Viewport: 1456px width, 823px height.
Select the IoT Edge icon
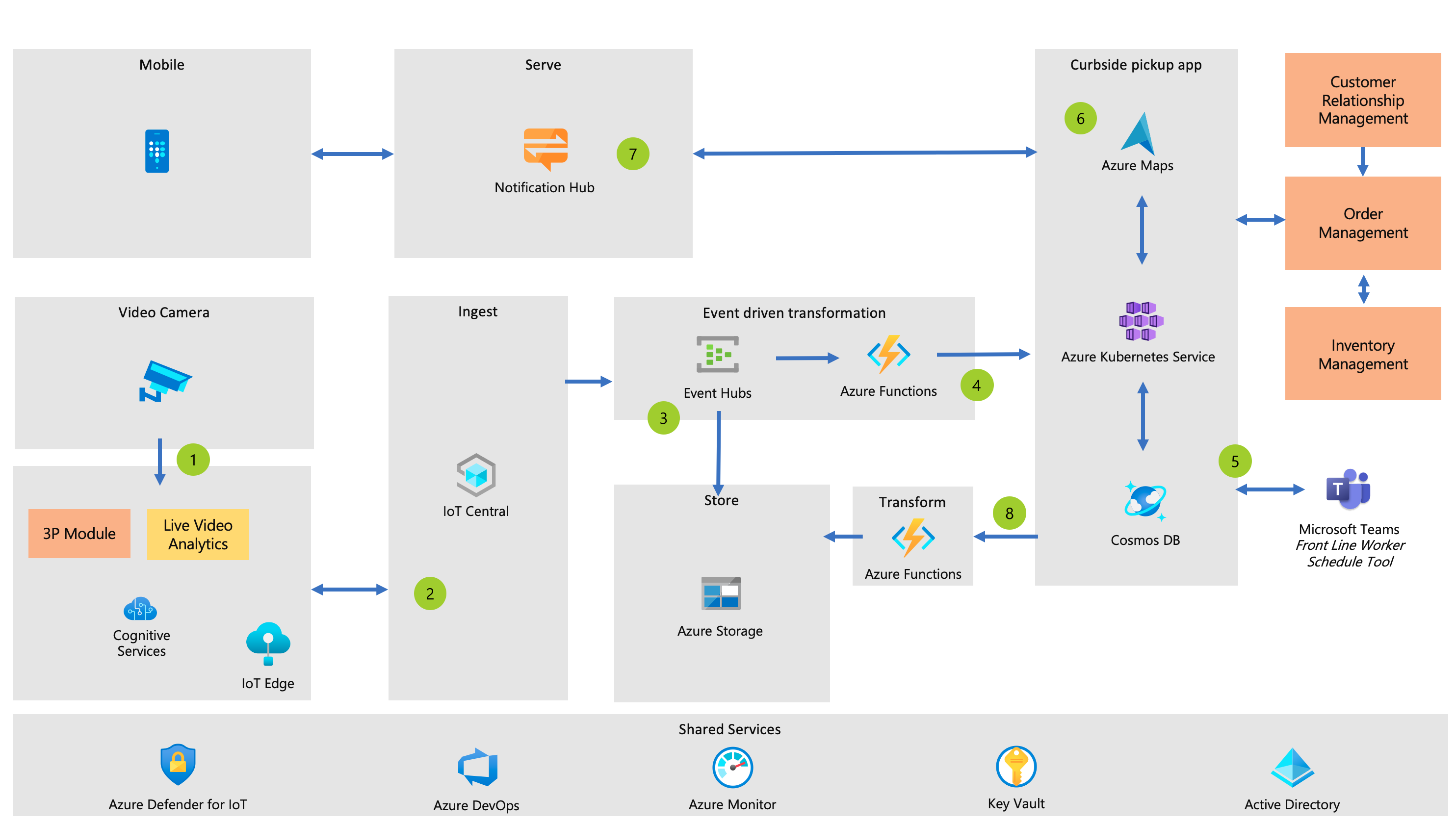click(268, 644)
